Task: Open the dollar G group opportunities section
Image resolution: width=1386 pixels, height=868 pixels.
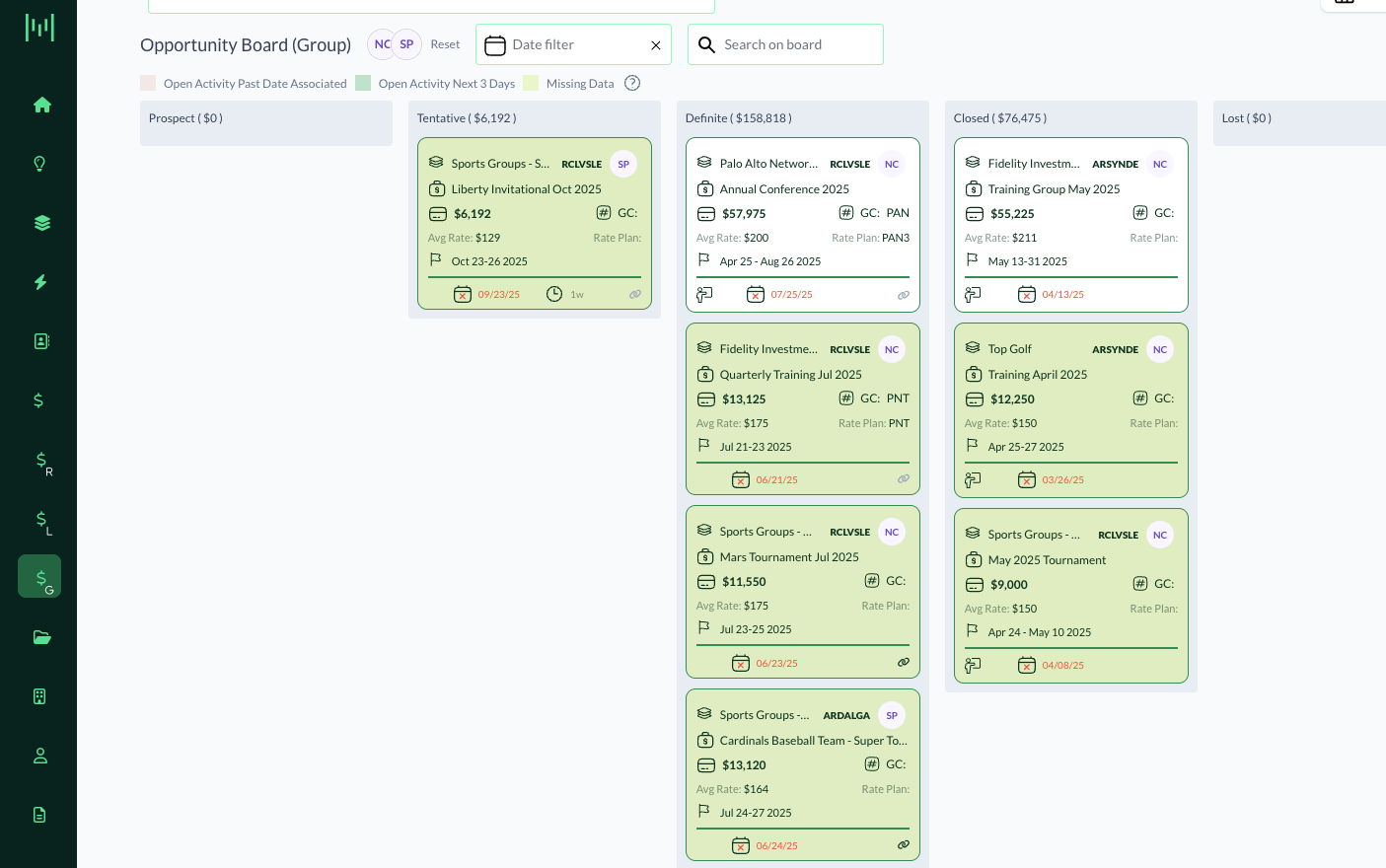Action: [40, 577]
